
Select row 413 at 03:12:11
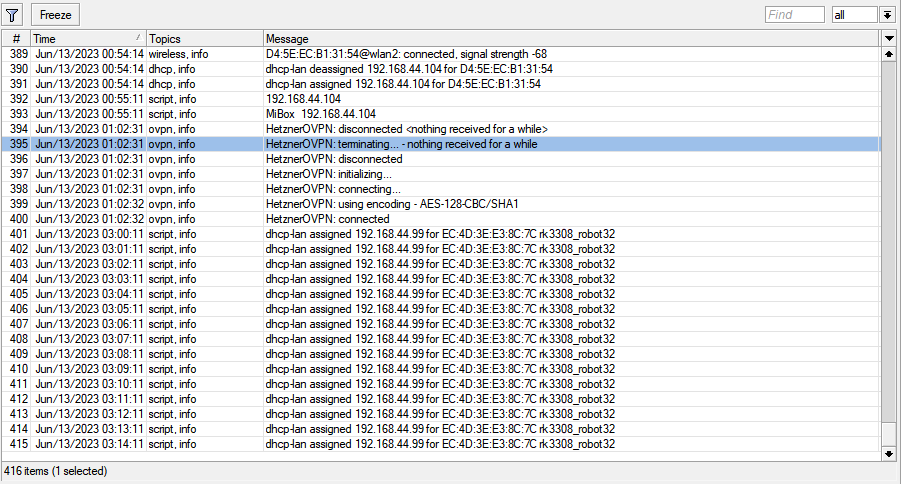[x=441, y=413]
